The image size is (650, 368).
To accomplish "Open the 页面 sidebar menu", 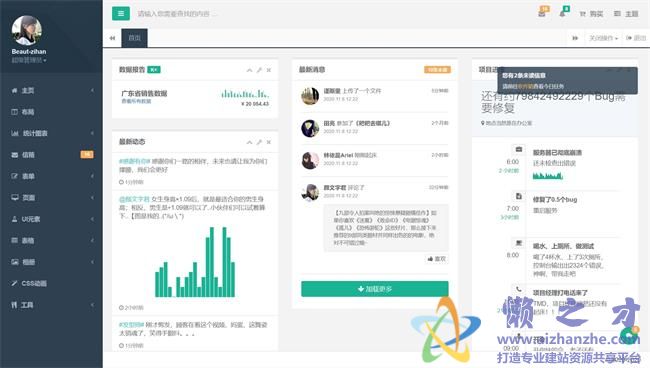I will (28, 198).
